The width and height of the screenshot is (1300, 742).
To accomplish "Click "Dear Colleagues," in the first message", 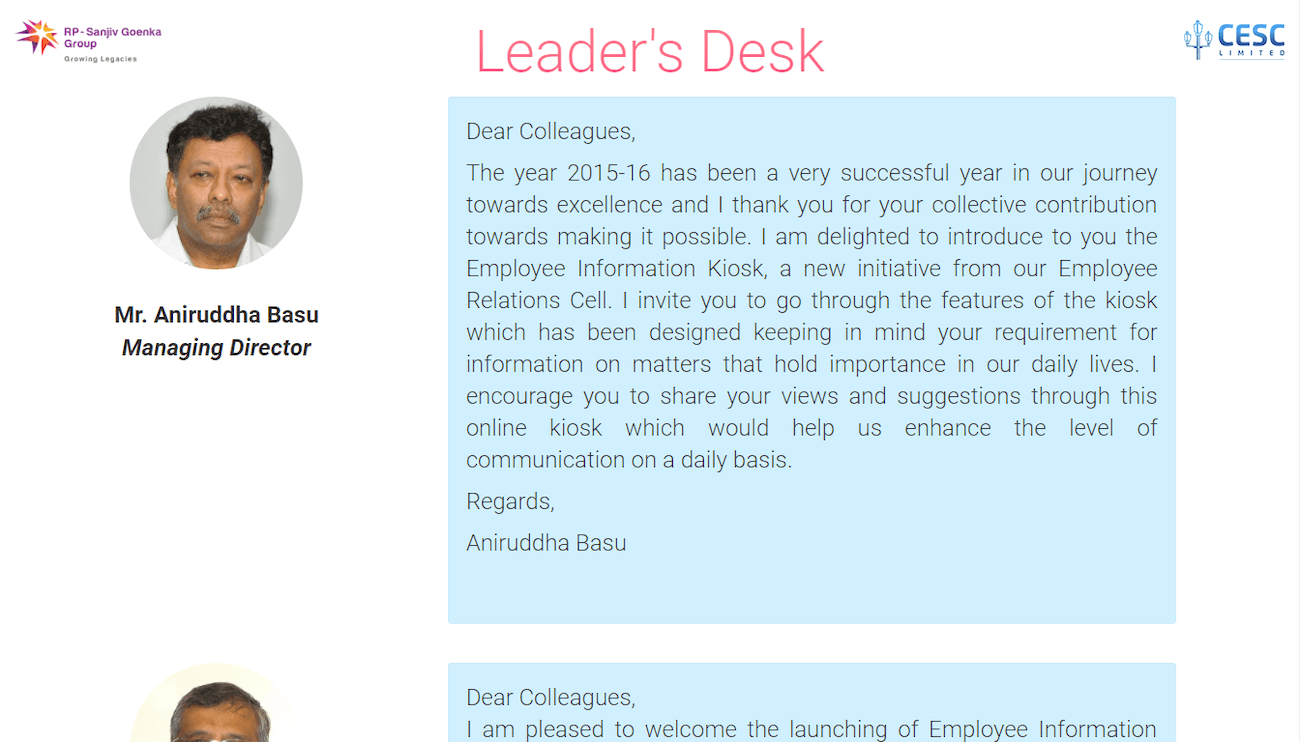I will point(550,131).
